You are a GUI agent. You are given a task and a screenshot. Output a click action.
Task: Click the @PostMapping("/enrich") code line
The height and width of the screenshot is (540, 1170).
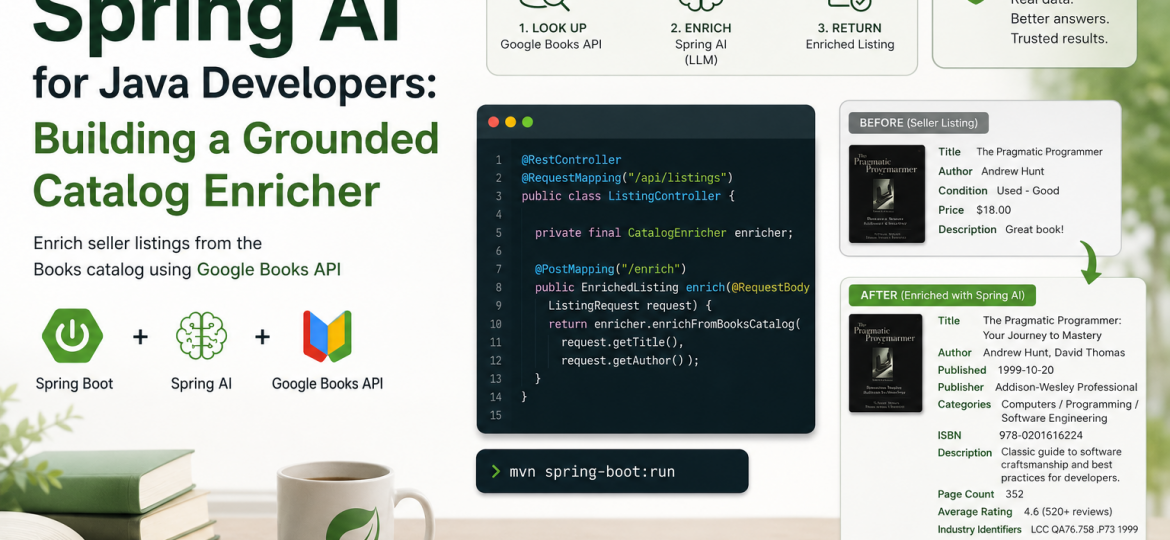click(610, 269)
